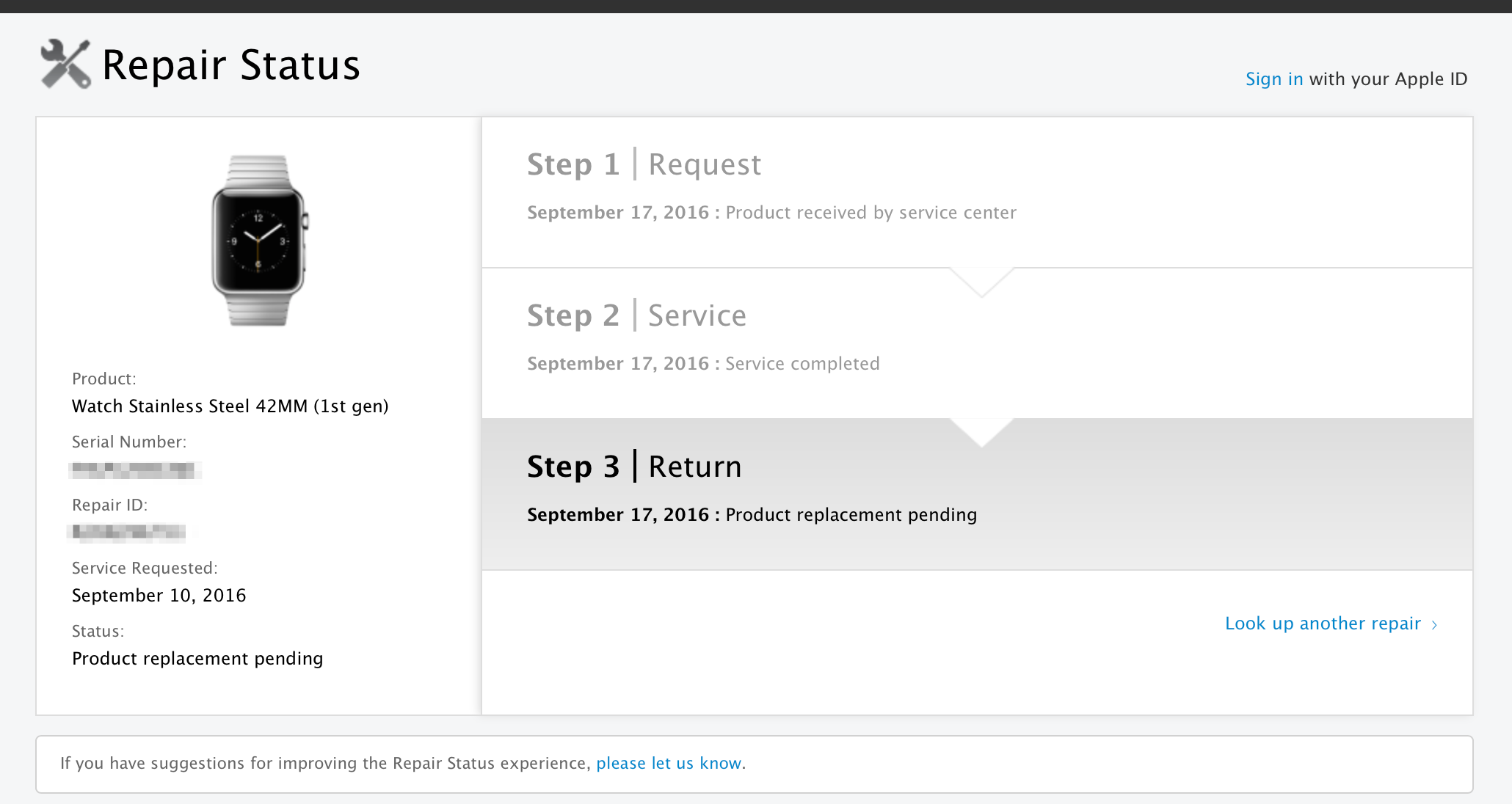Select Step 2 Service heading
This screenshot has width=1512, height=804.
click(636, 315)
